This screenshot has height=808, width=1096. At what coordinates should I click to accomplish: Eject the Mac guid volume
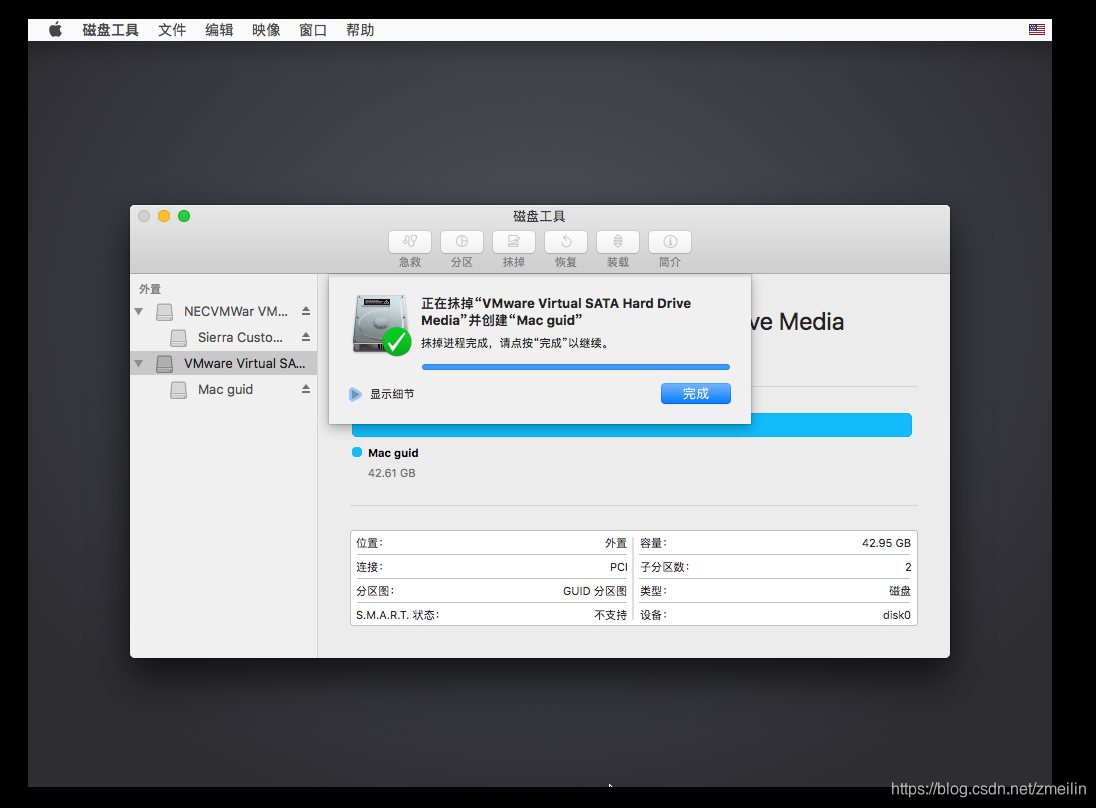(x=305, y=389)
